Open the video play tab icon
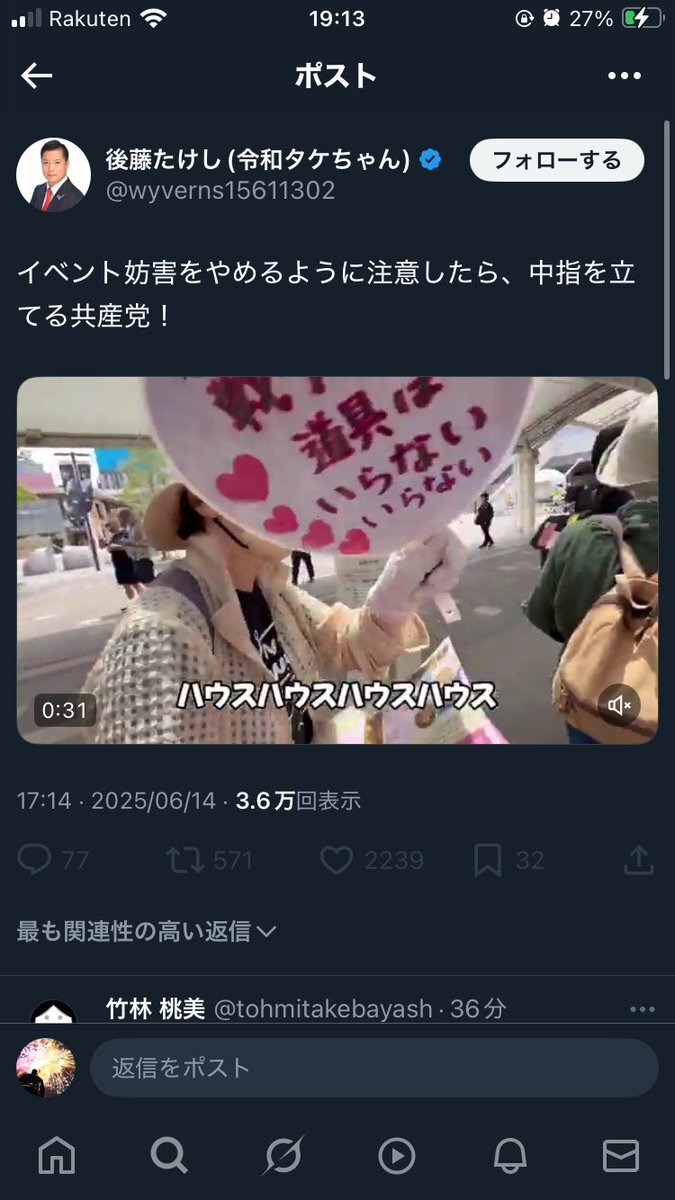 click(397, 1156)
